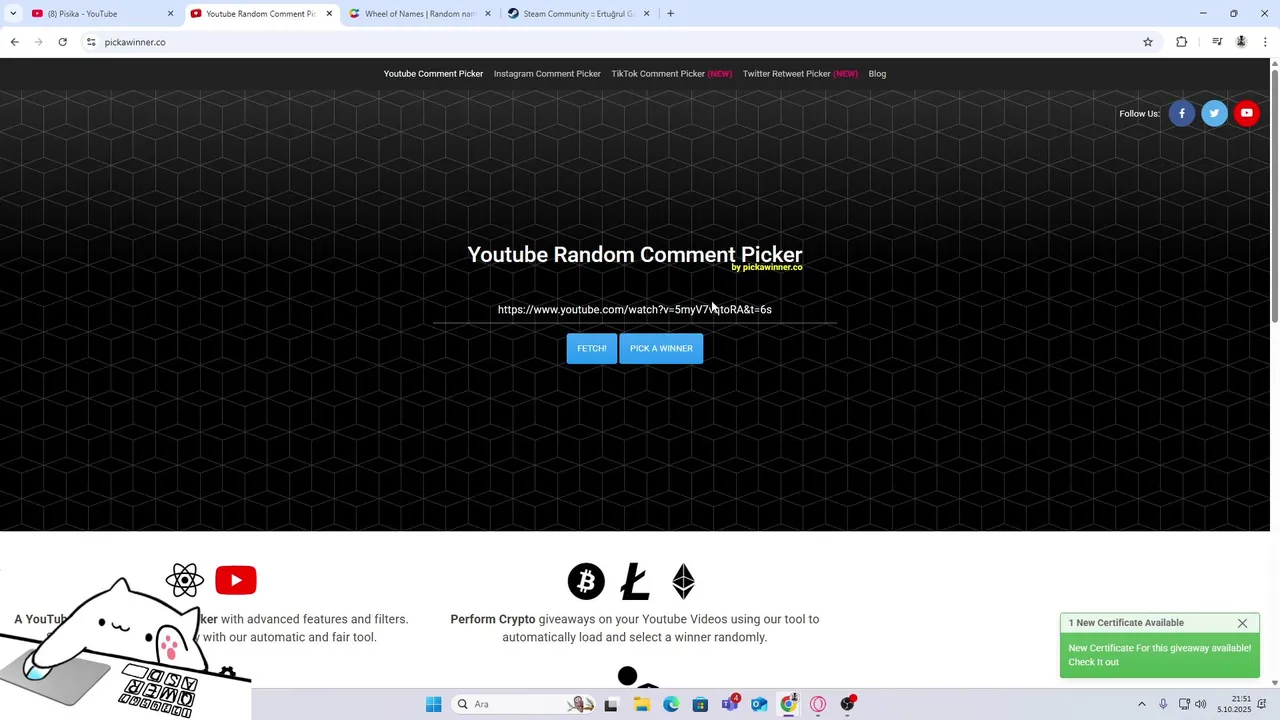Click the 'Follow Us:' label
The image size is (1280, 720).
tap(1139, 113)
